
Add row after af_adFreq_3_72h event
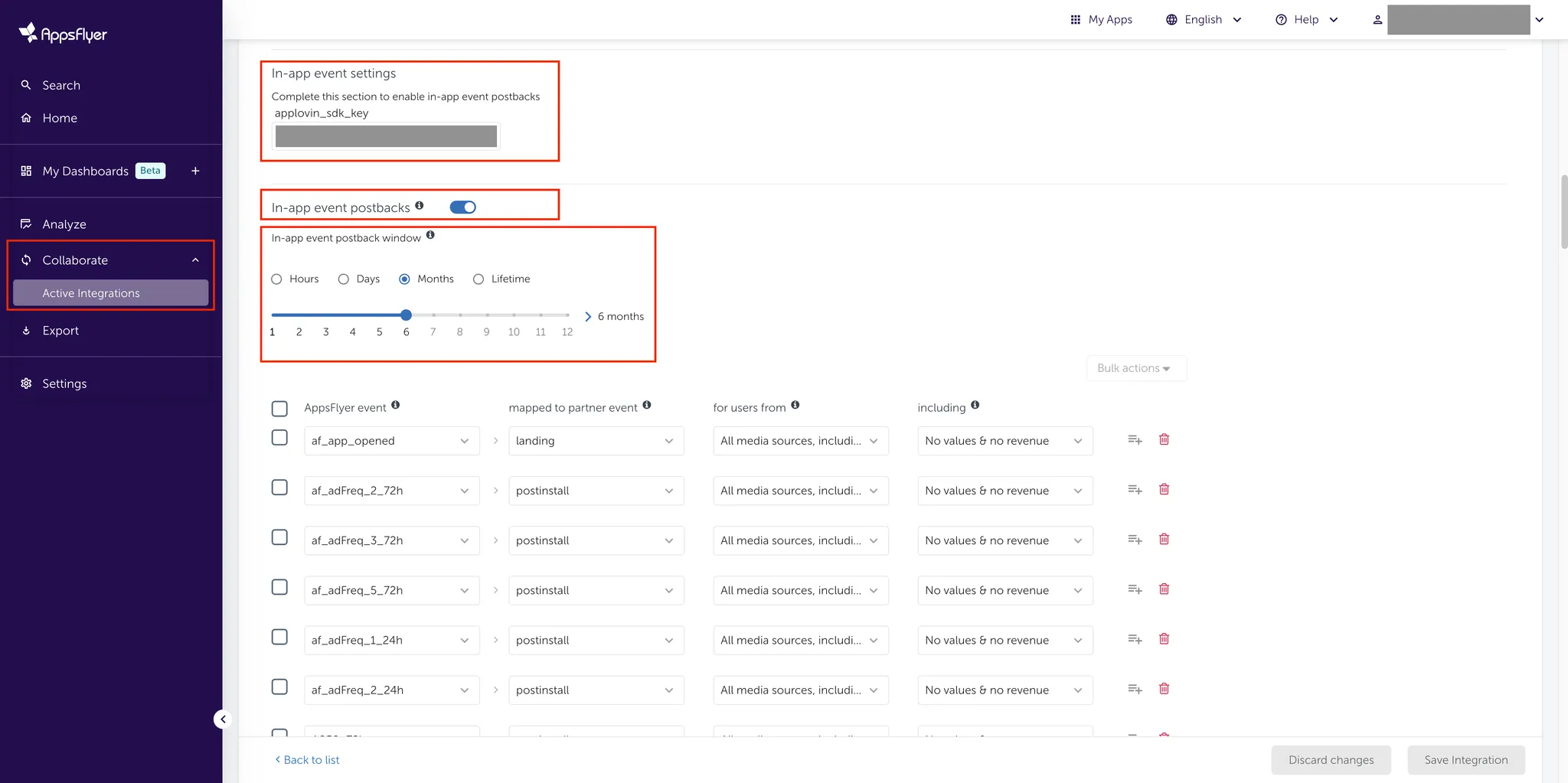tap(1135, 540)
